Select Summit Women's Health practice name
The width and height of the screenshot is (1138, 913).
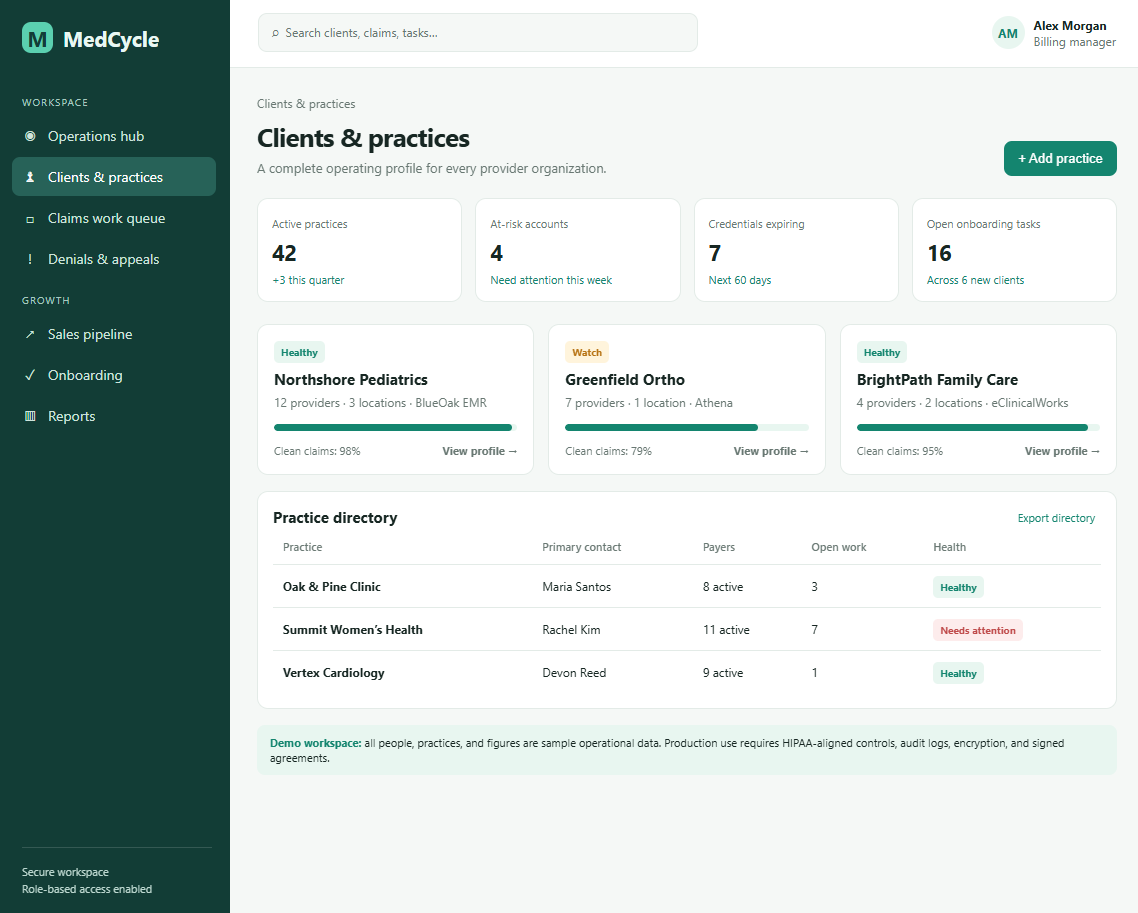click(x=353, y=630)
